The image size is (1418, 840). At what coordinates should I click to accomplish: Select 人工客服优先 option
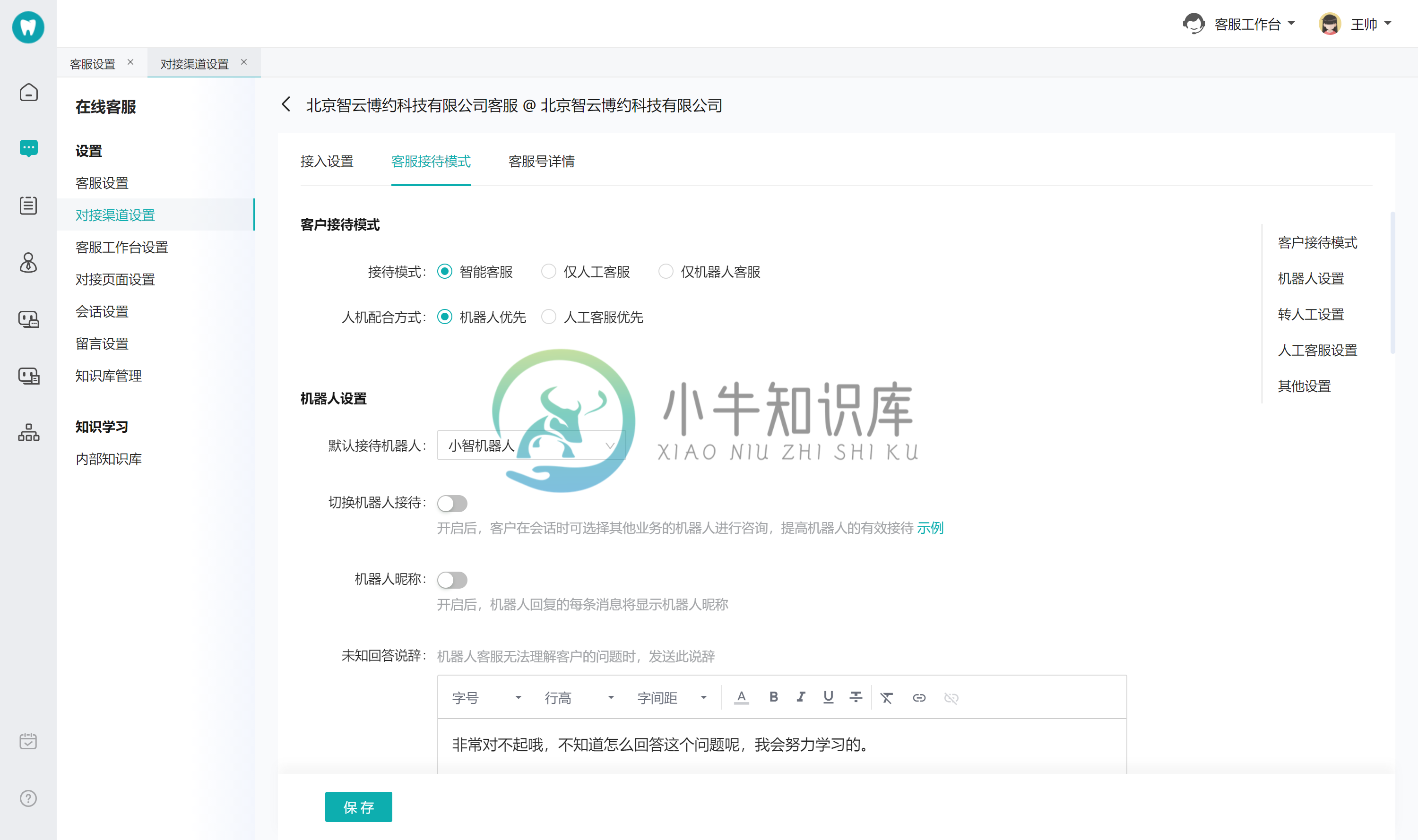pyautogui.click(x=548, y=317)
